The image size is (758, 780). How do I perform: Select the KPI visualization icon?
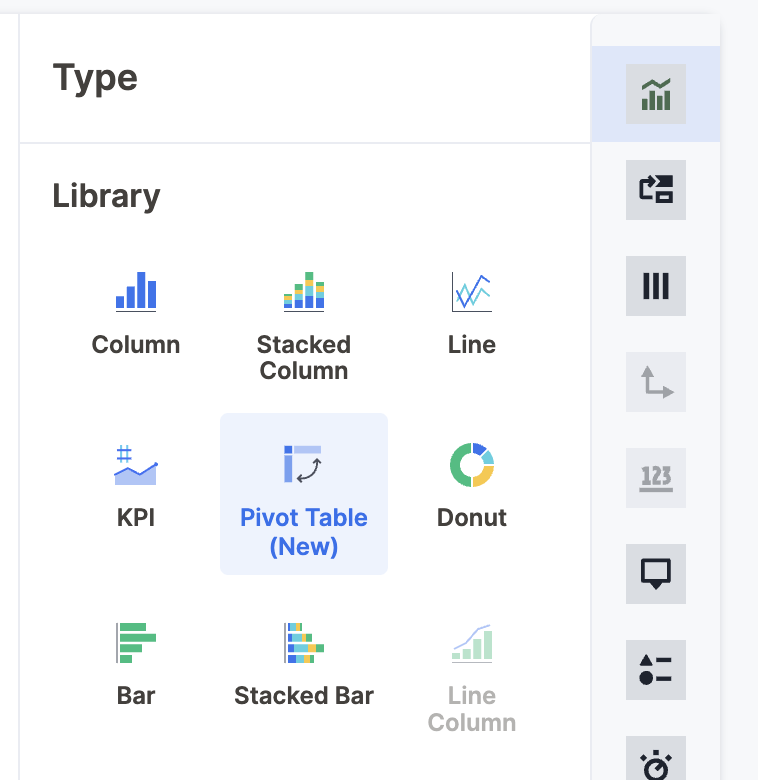(136, 465)
